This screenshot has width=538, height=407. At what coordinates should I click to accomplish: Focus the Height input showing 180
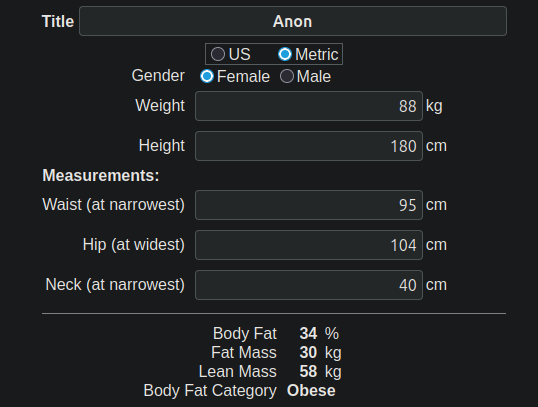click(309, 146)
